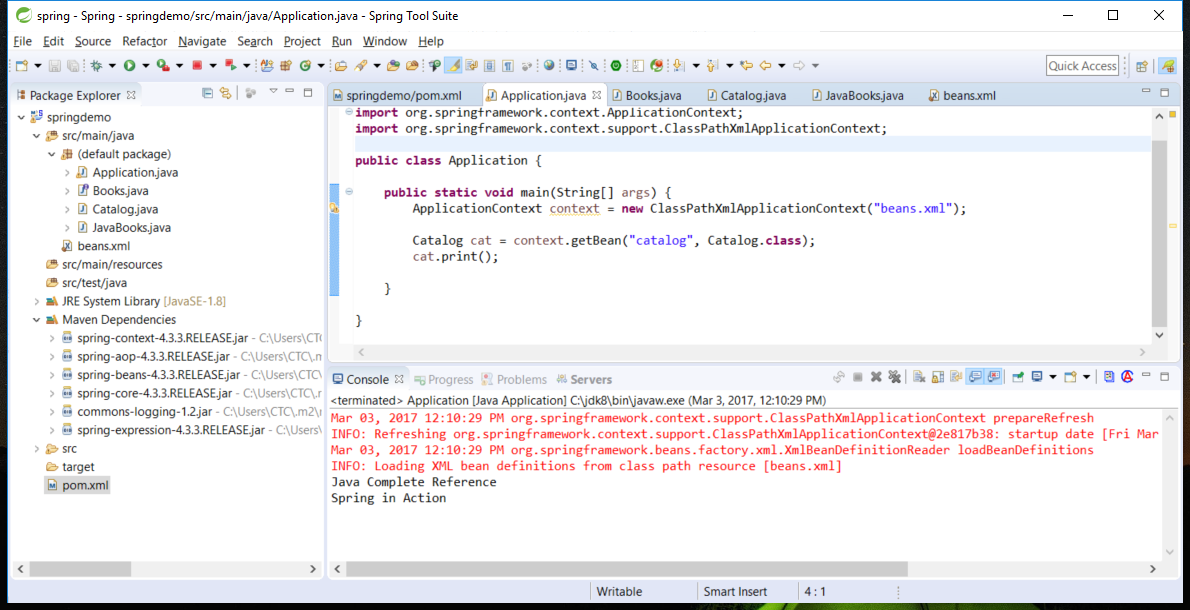Click the Open Perspective icon
This screenshot has width=1190, height=610.
click(x=1141, y=66)
